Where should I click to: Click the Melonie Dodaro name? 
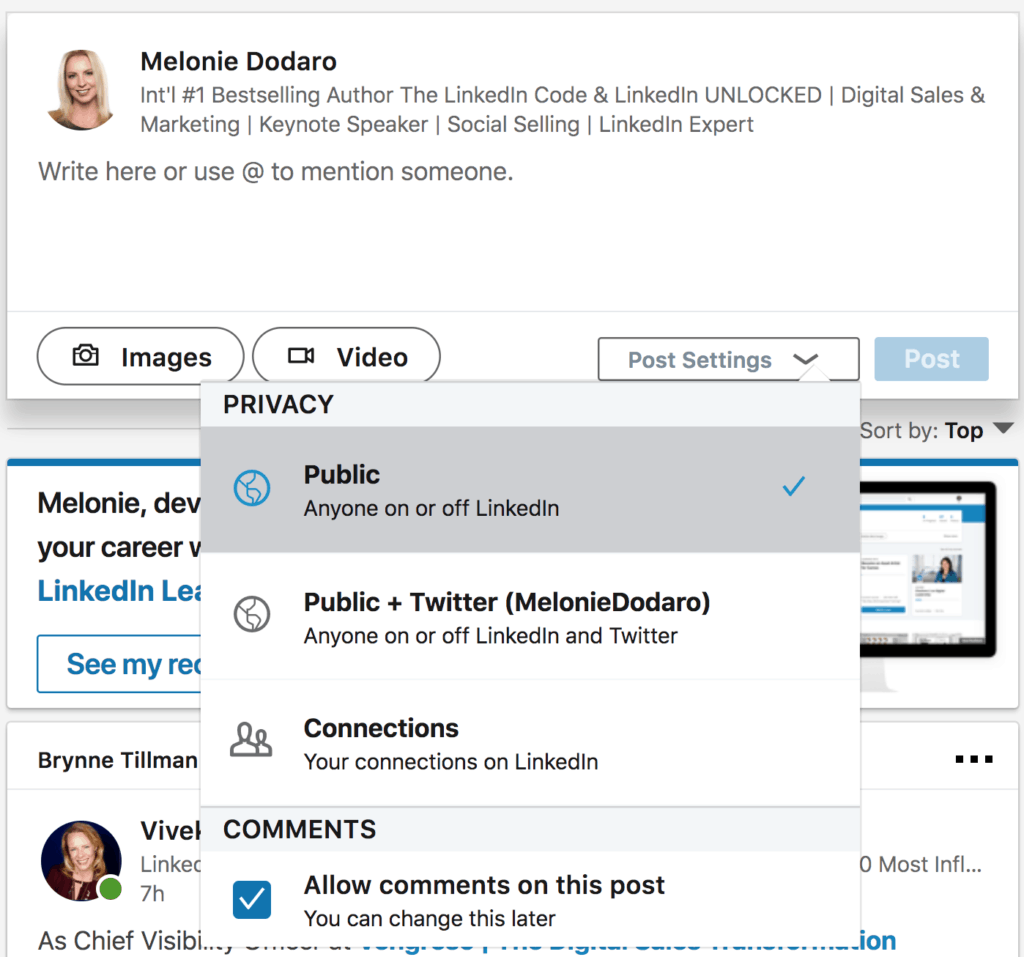click(238, 61)
